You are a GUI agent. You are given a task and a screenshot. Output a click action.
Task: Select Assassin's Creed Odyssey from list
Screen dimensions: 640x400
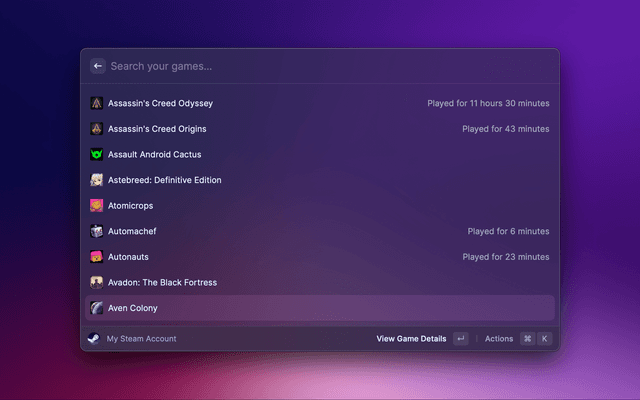pos(160,103)
